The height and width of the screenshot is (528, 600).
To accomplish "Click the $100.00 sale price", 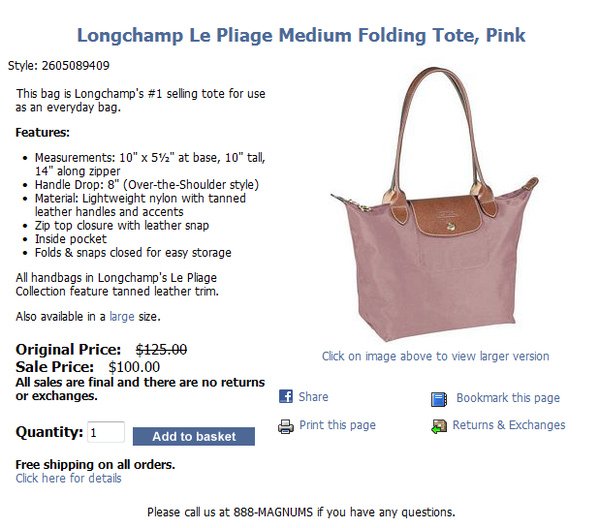I will 134,367.
